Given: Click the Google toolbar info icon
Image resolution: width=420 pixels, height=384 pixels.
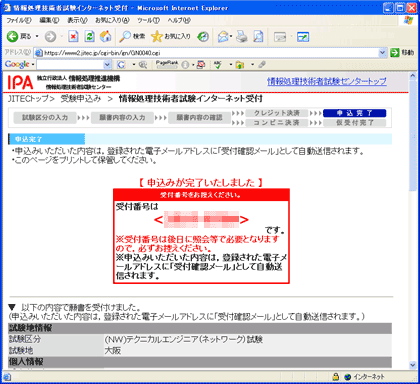Looking at the screenshot, I should (x=185, y=65).
